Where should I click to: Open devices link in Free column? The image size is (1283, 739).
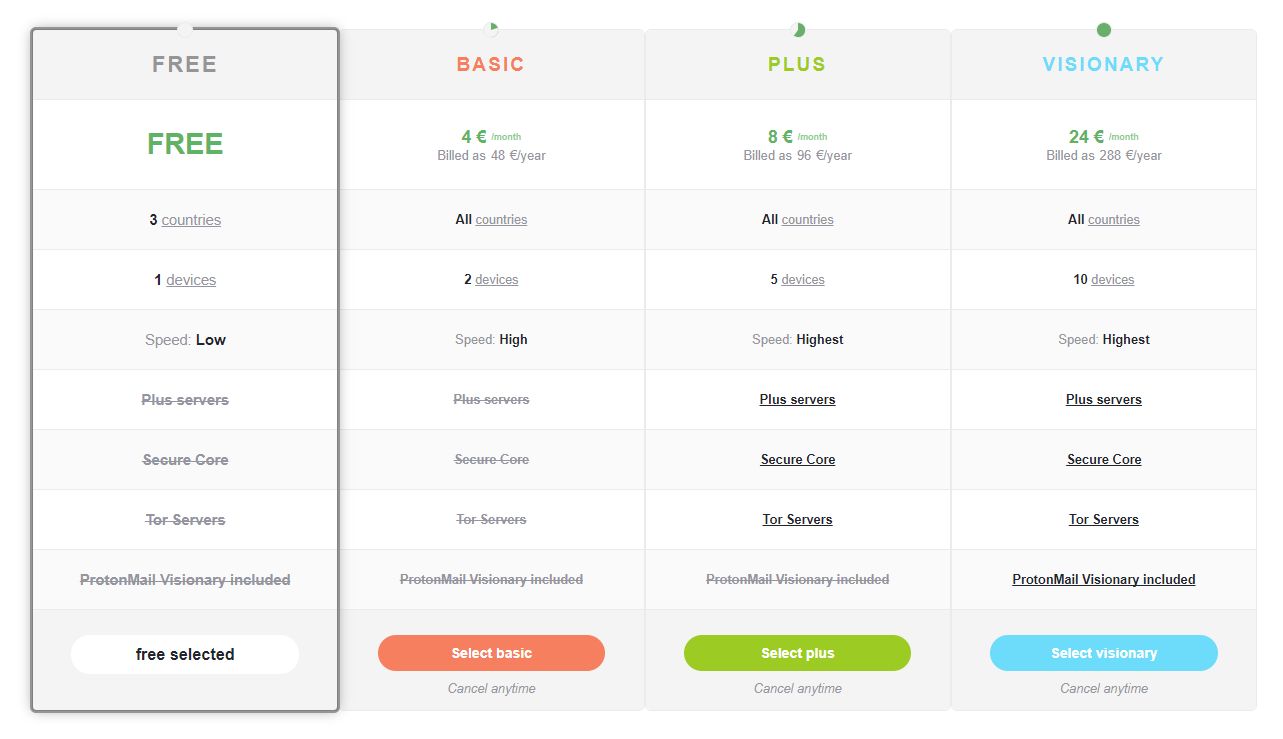(x=191, y=280)
